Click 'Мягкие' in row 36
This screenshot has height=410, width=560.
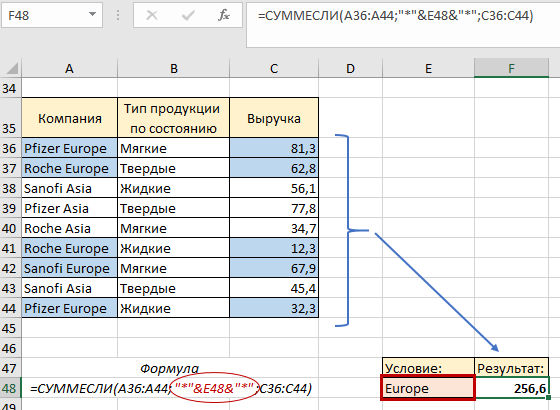tap(174, 148)
